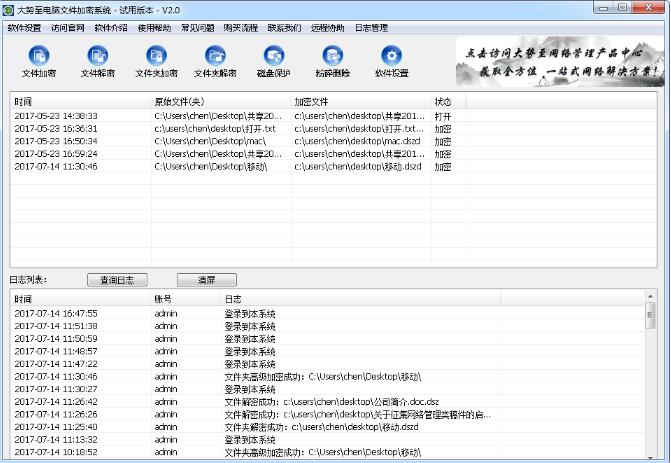Image resolution: width=671 pixels, height=463 pixels.
Task: Click the 文件解密 file decrypt icon
Action: tap(98, 61)
